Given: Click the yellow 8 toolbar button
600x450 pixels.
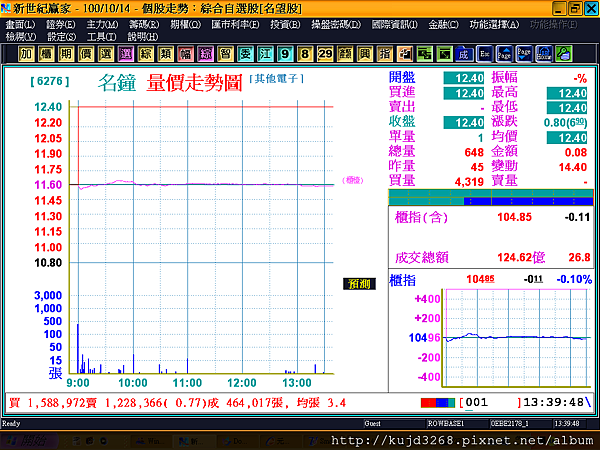Looking at the screenshot, I should (305, 54).
